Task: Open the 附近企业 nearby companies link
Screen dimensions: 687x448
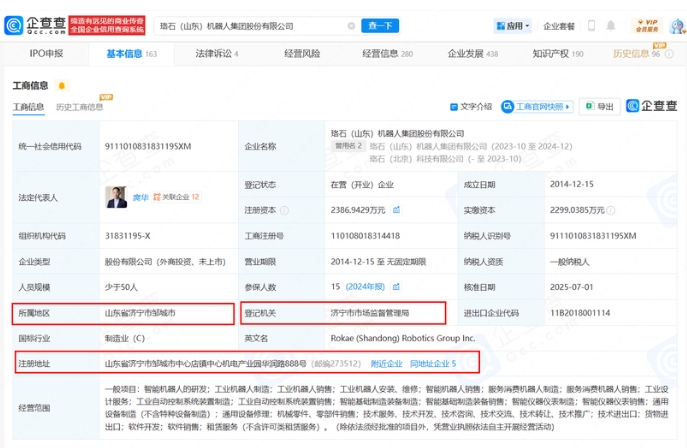Action: [x=387, y=363]
